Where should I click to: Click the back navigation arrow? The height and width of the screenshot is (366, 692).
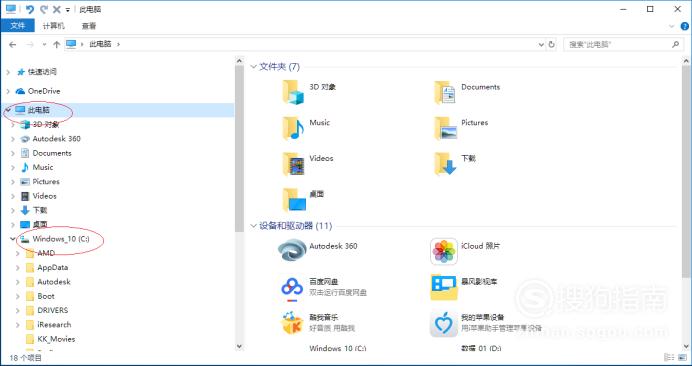pyautogui.click(x=13, y=45)
